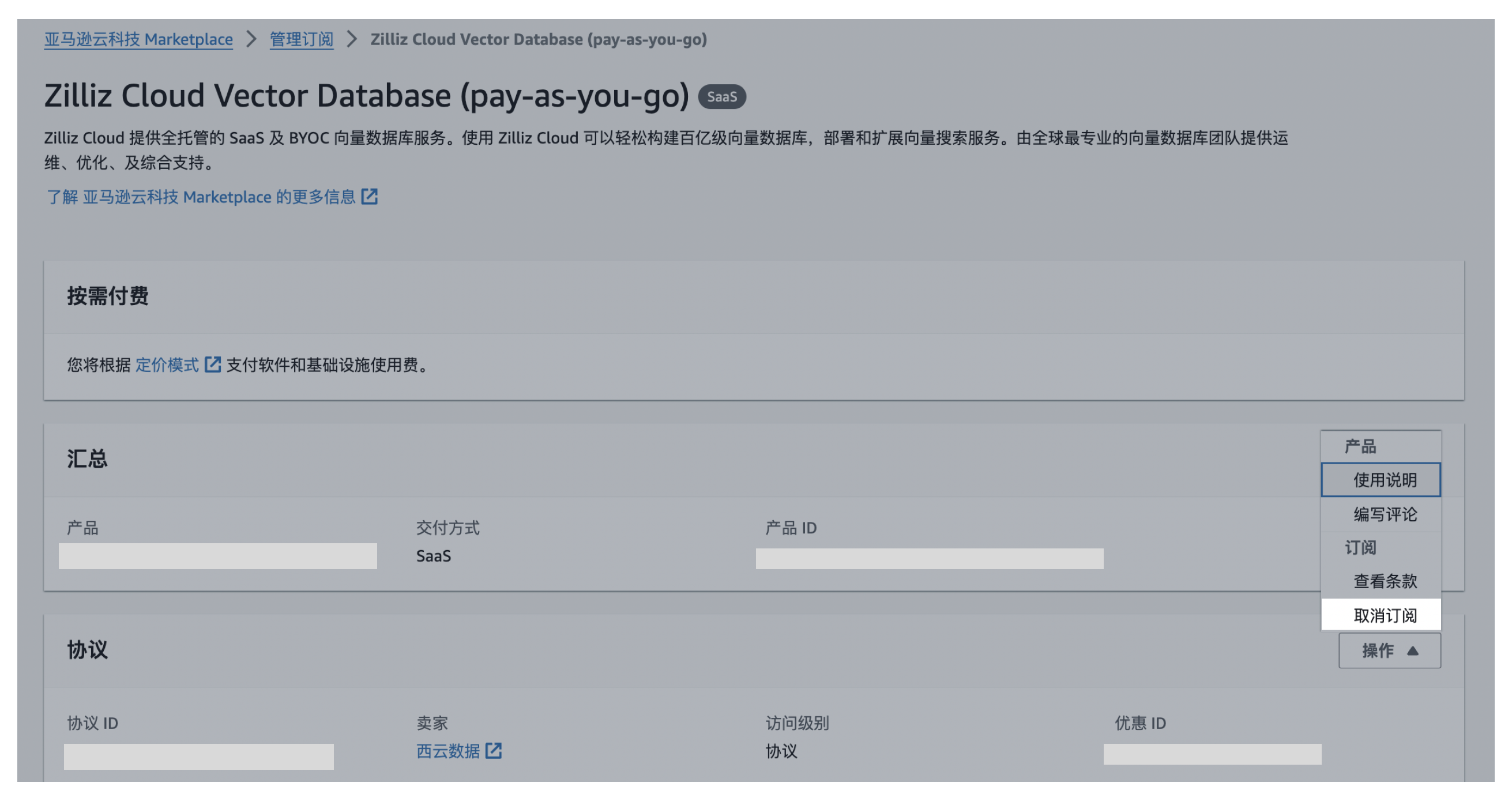The width and height of the screenshot is (1512, 801).
Task: Click the chevron after the Marketplace breadcrumb
Action: click(251, 39)
